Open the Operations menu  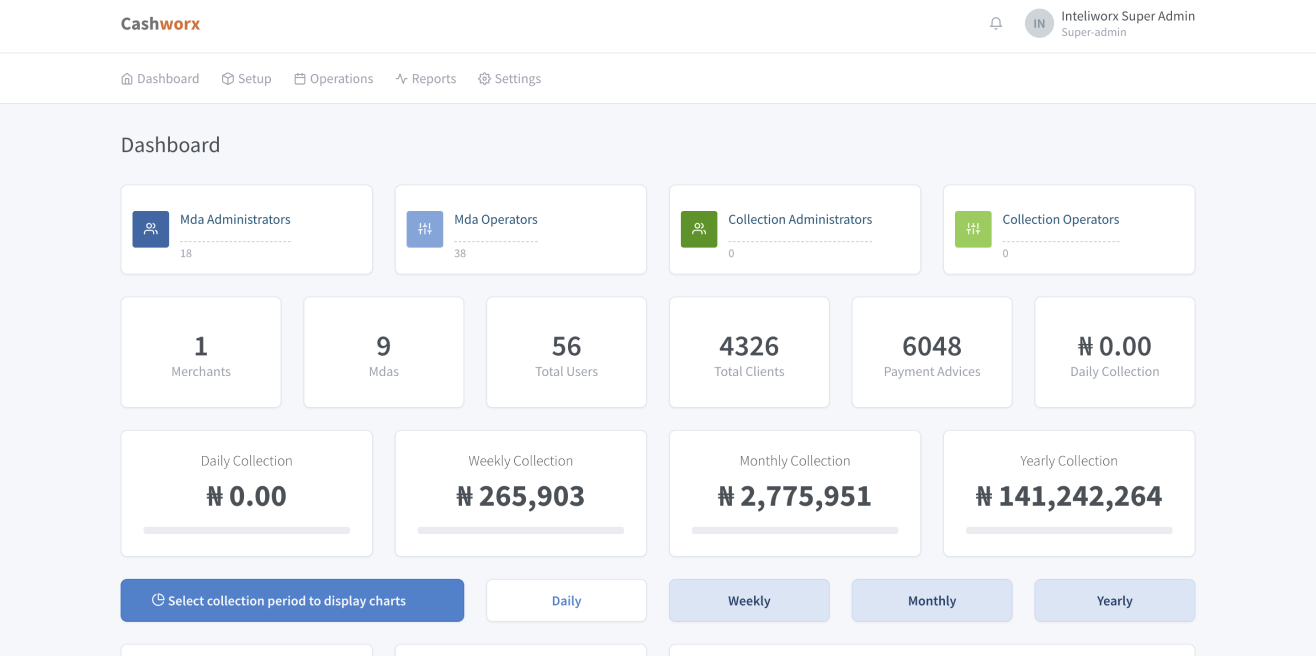click(333, 78)
